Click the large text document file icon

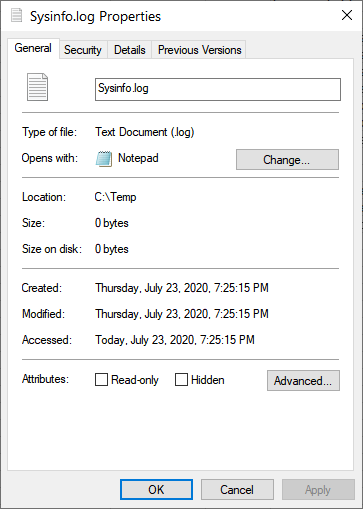(37, 87)
